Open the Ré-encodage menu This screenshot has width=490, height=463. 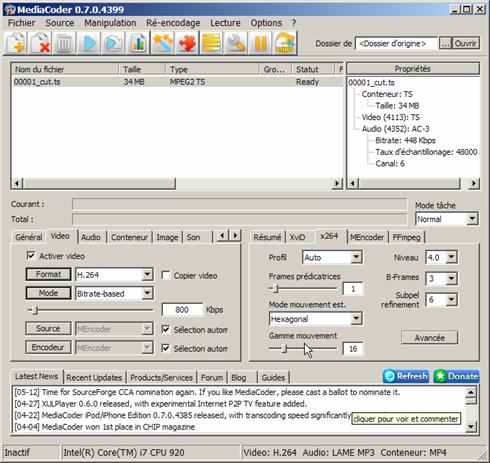tap(173, 23)
